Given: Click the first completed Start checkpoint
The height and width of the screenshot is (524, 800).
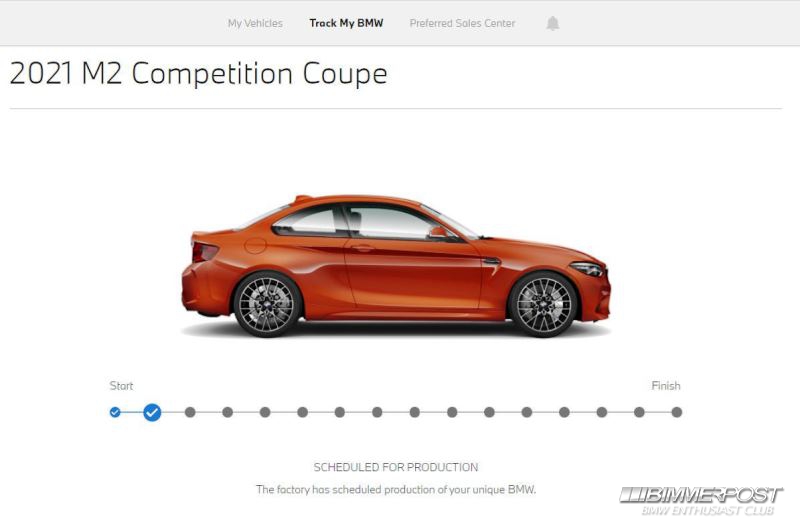Looking at the screenshot, I should 115,412.
